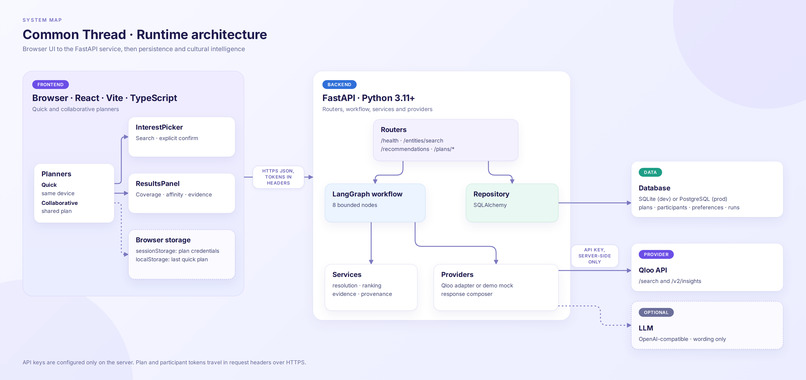806x380 pixels.
Task: Click 'Routers, workflow, services and providers' subtitle
Action: 377,109
